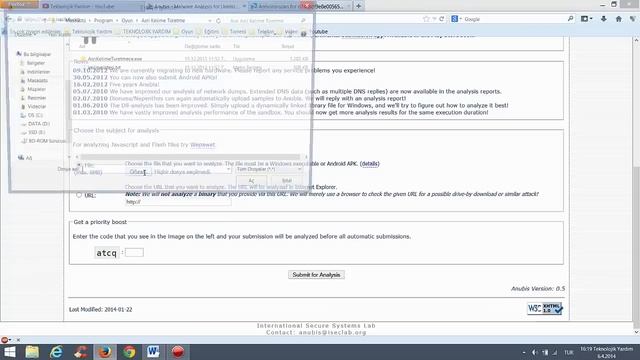640x360 pixels.
Task: Launch Internet Explorer from the taskbar
Action: 56,352
